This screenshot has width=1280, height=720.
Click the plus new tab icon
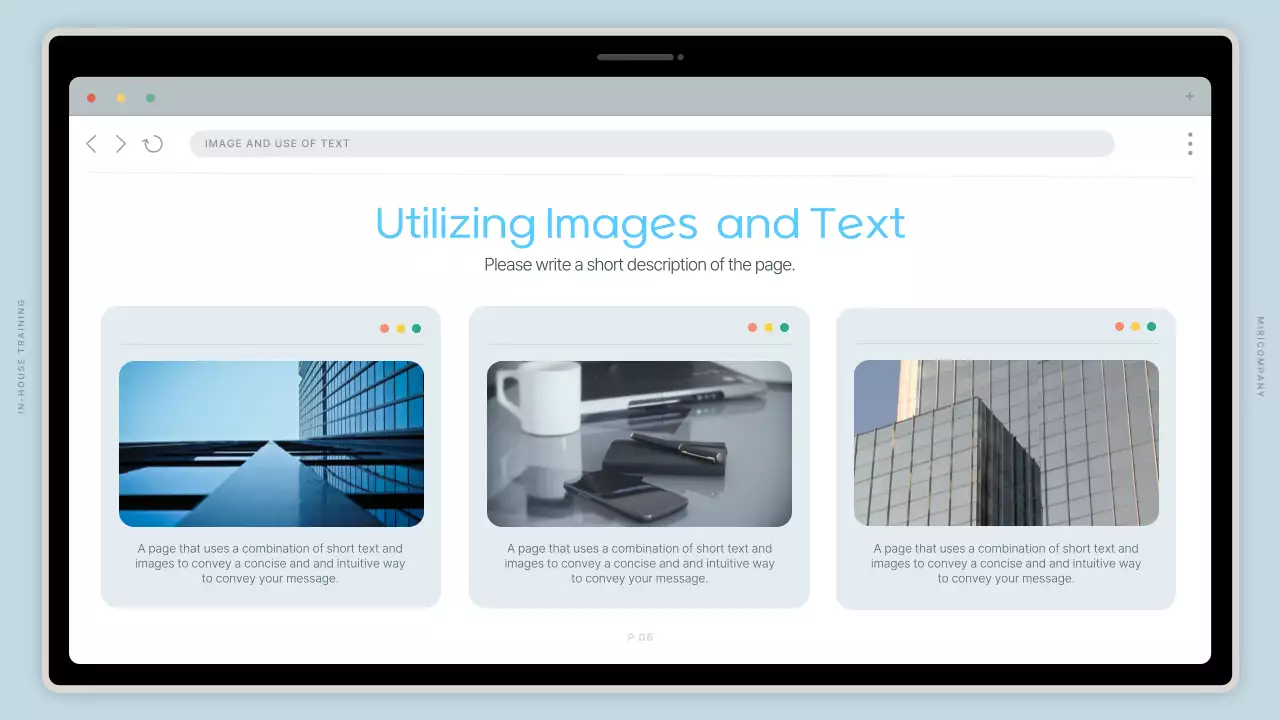pos(1189,97)
